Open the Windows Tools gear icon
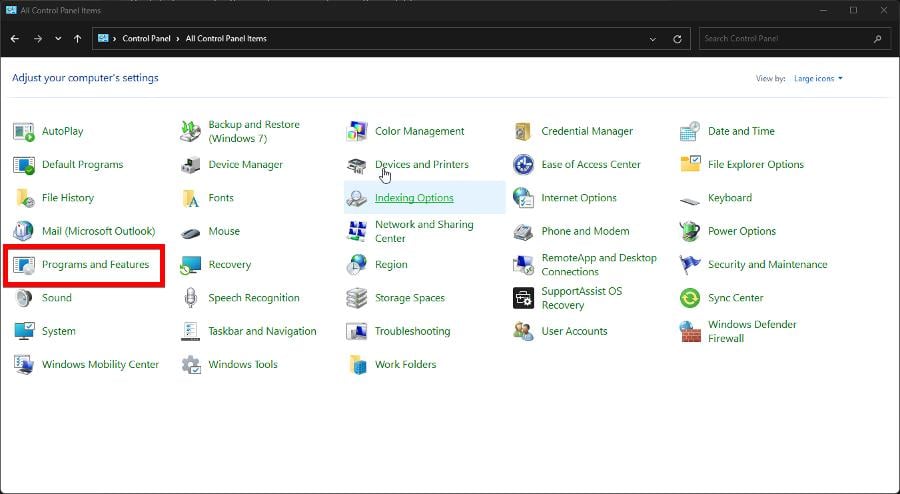 (x=190, y=364)
